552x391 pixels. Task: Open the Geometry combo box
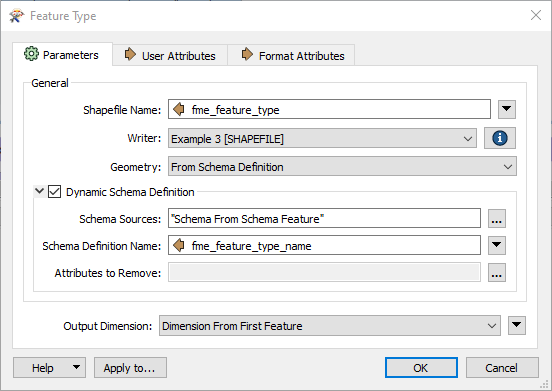click(342, 166)
